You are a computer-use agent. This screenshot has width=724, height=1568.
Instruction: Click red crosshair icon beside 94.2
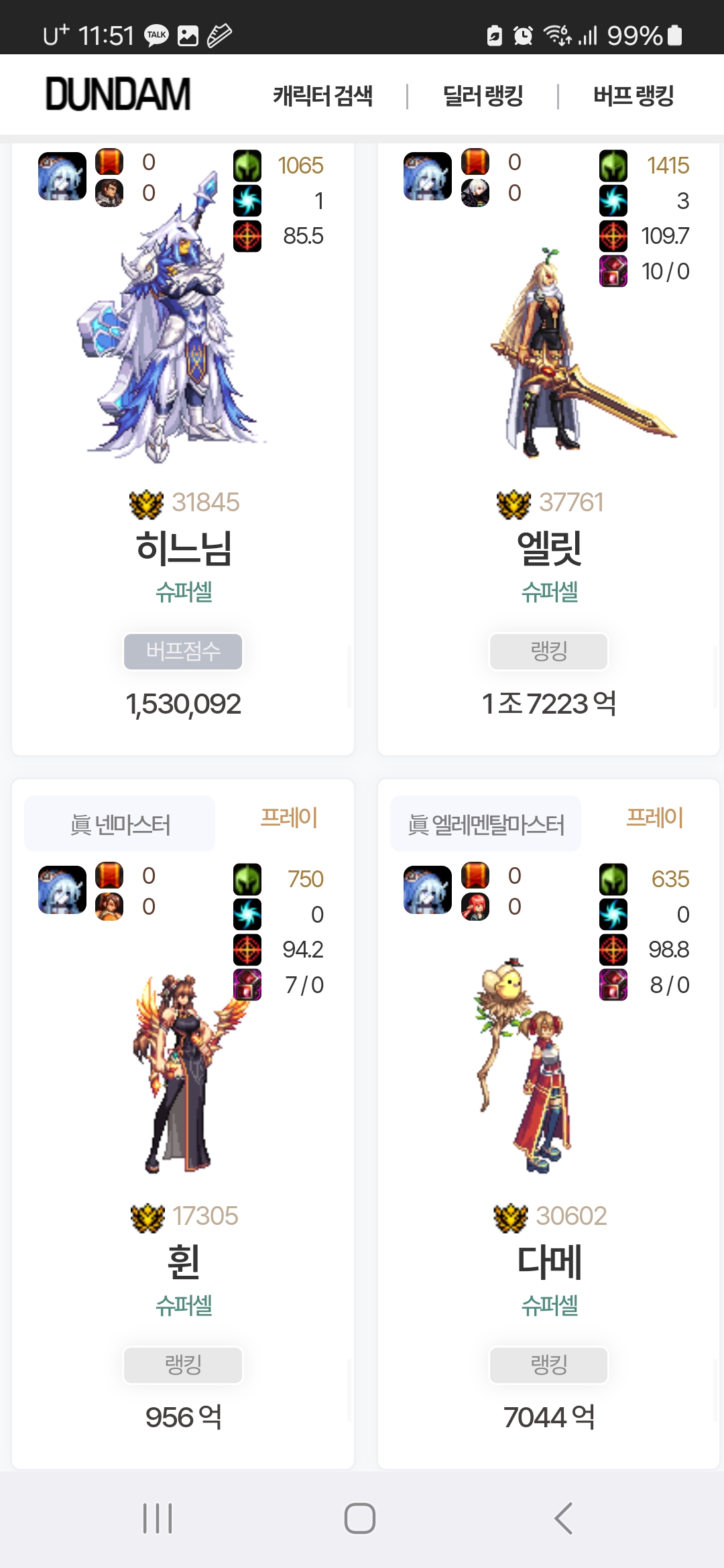[247, 950]
